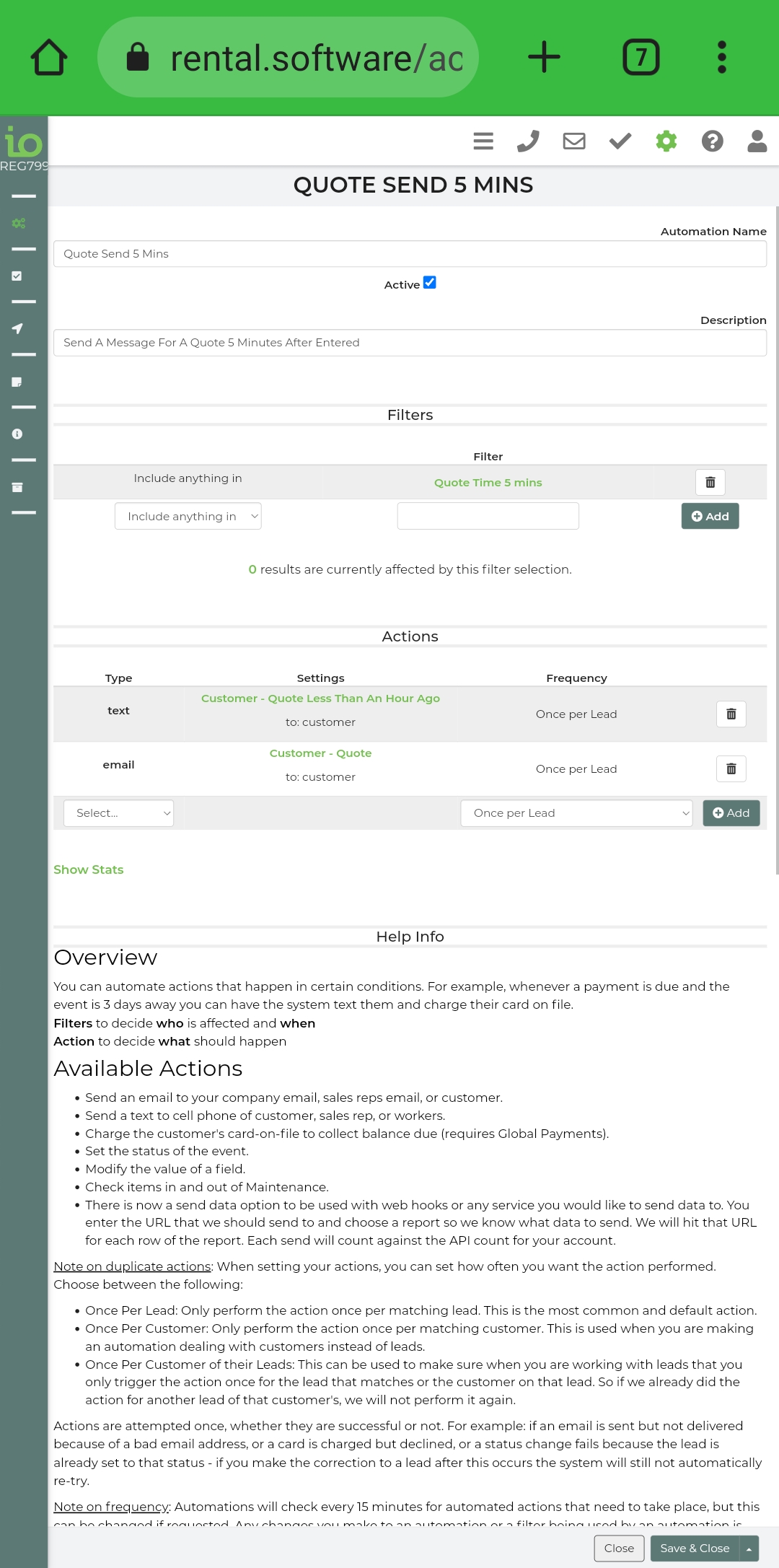Toggle the Active checkbox
Image resolution: width=779 pixels, height=1568 pixels.
click(x=430, y=283)
